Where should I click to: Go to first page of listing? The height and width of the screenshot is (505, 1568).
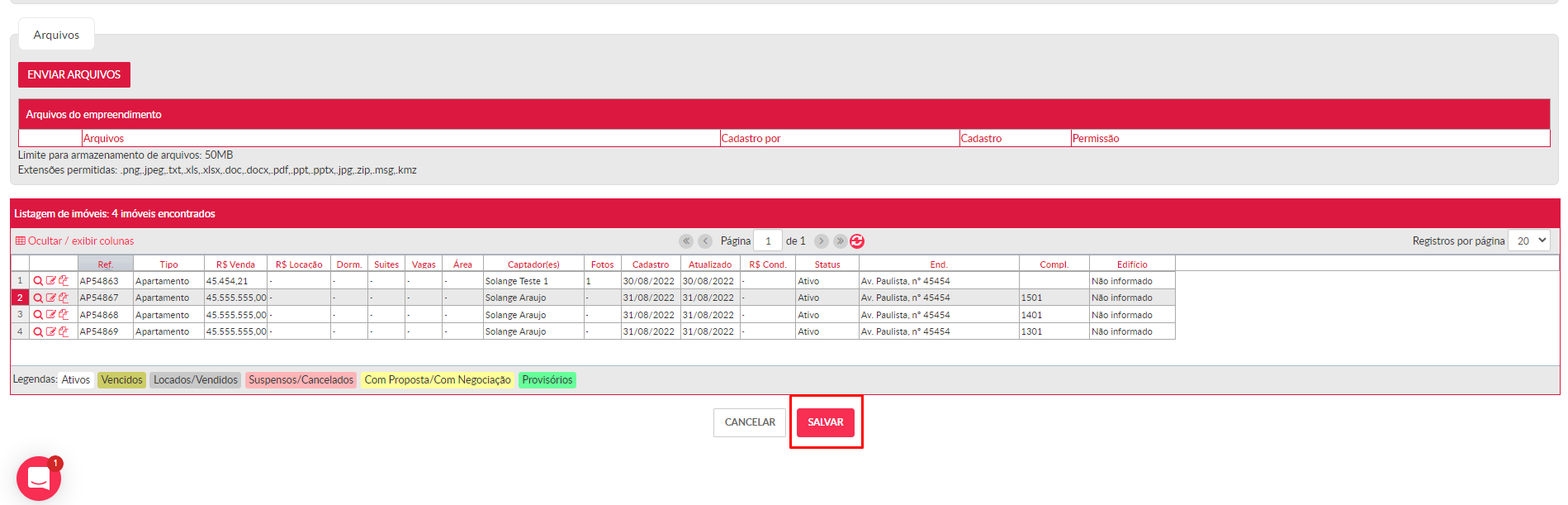[x=686, y=241]
